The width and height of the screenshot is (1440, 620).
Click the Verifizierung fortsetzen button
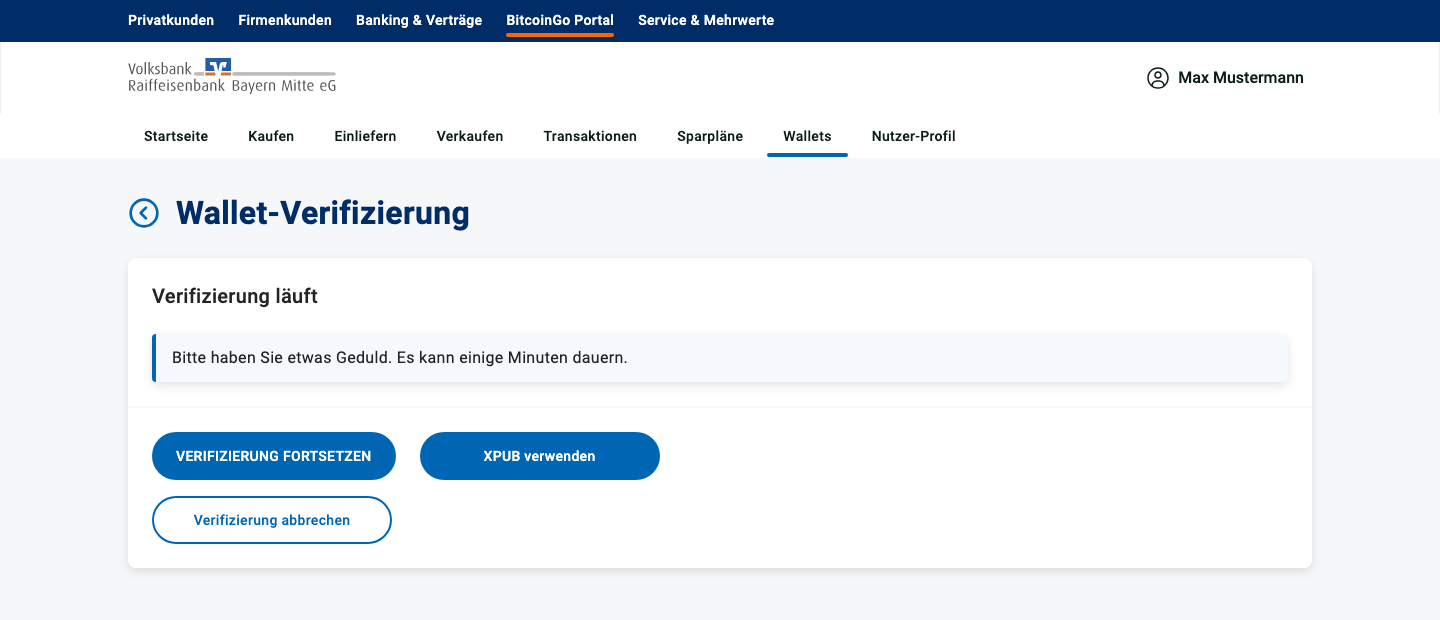coord(274,456)
